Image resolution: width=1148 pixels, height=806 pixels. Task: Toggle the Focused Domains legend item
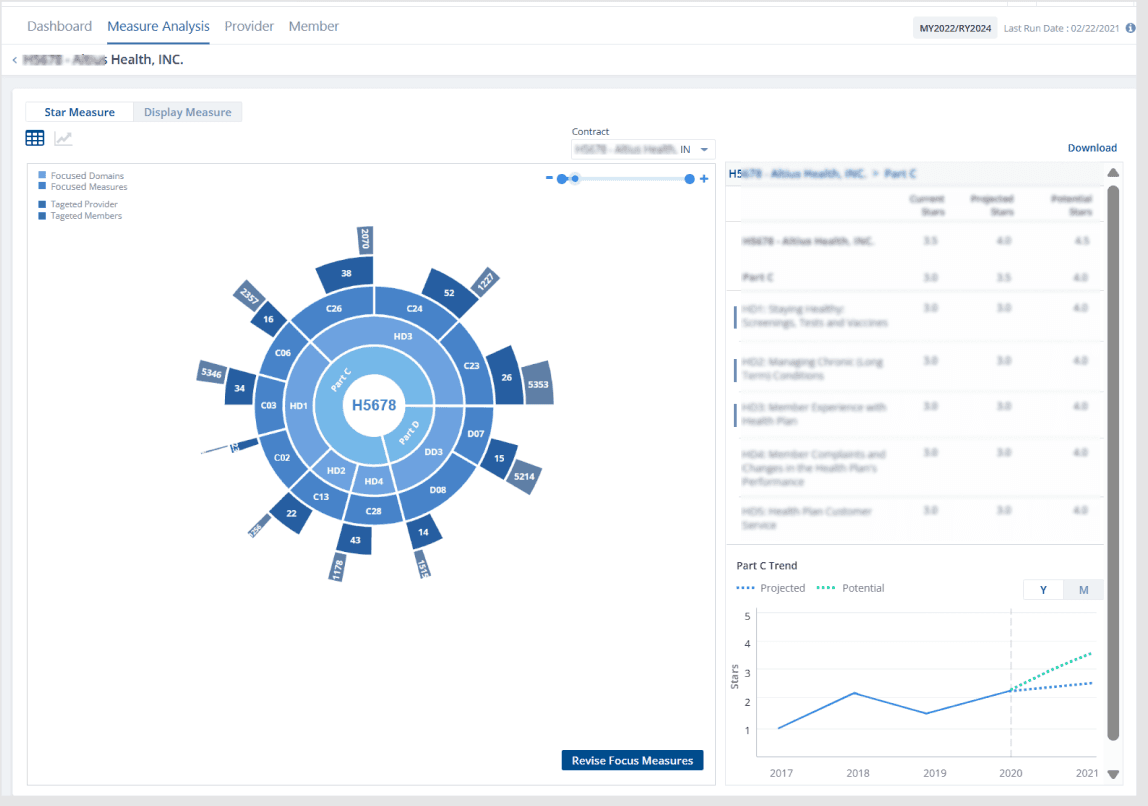click(x=81, y=176)
